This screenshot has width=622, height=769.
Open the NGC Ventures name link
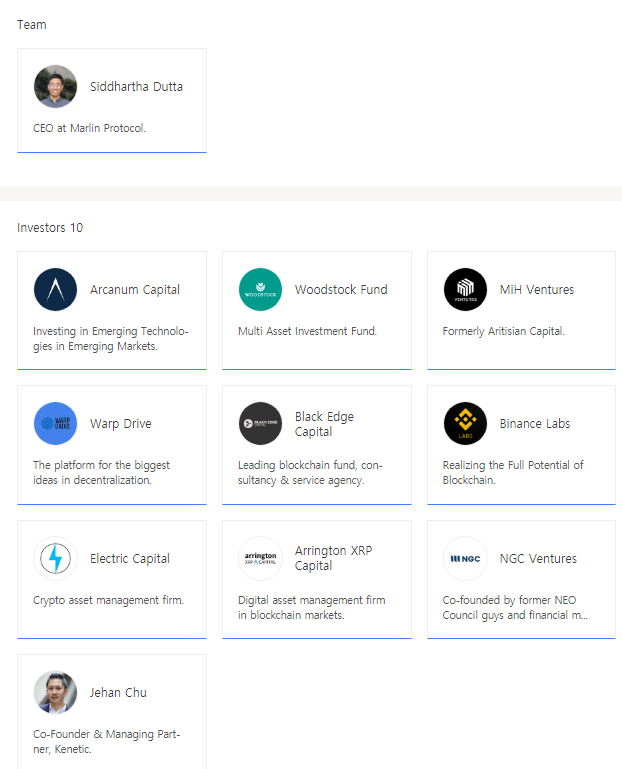[x=539, y=559]
